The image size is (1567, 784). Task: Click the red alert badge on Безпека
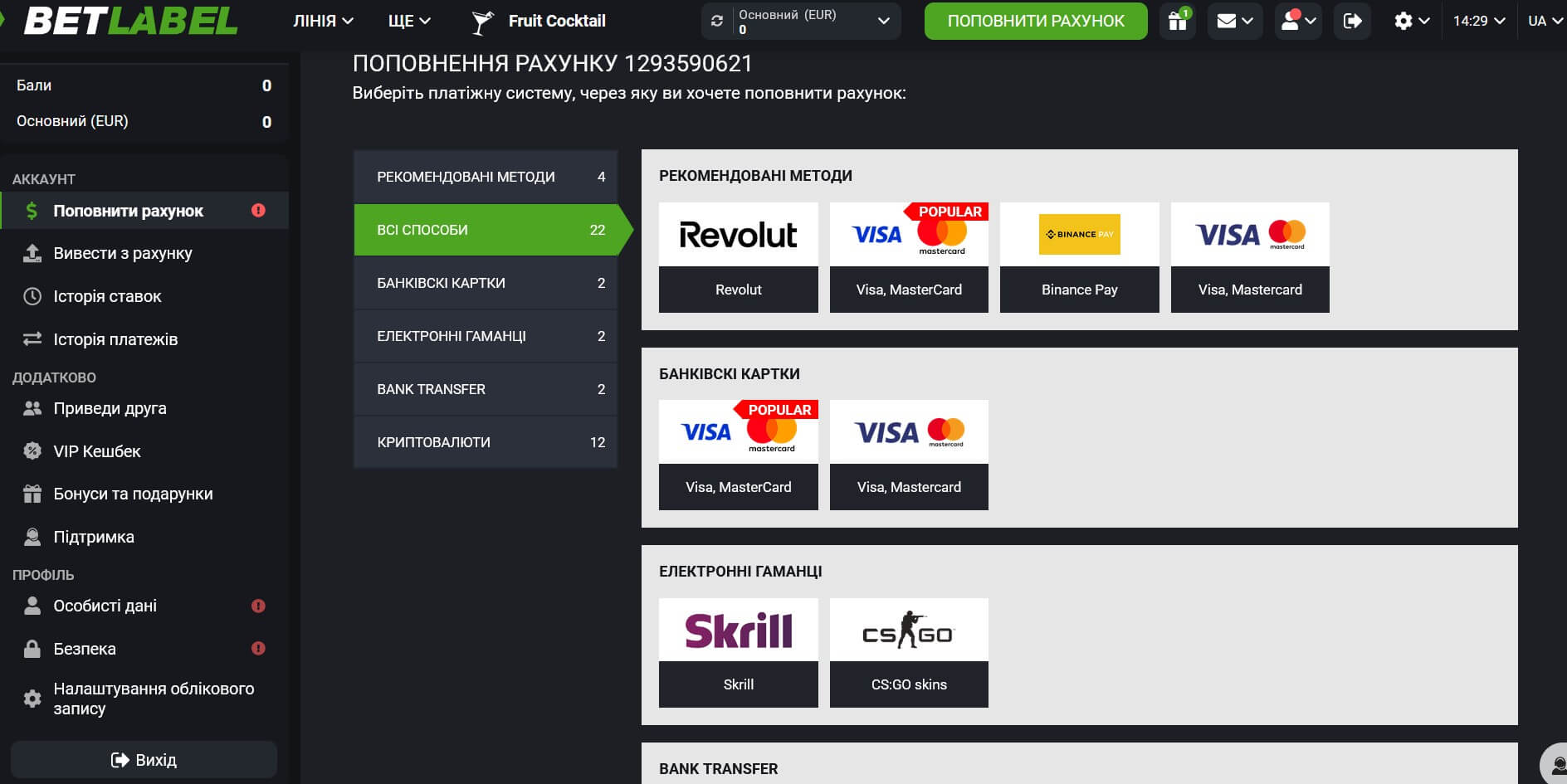258,649
